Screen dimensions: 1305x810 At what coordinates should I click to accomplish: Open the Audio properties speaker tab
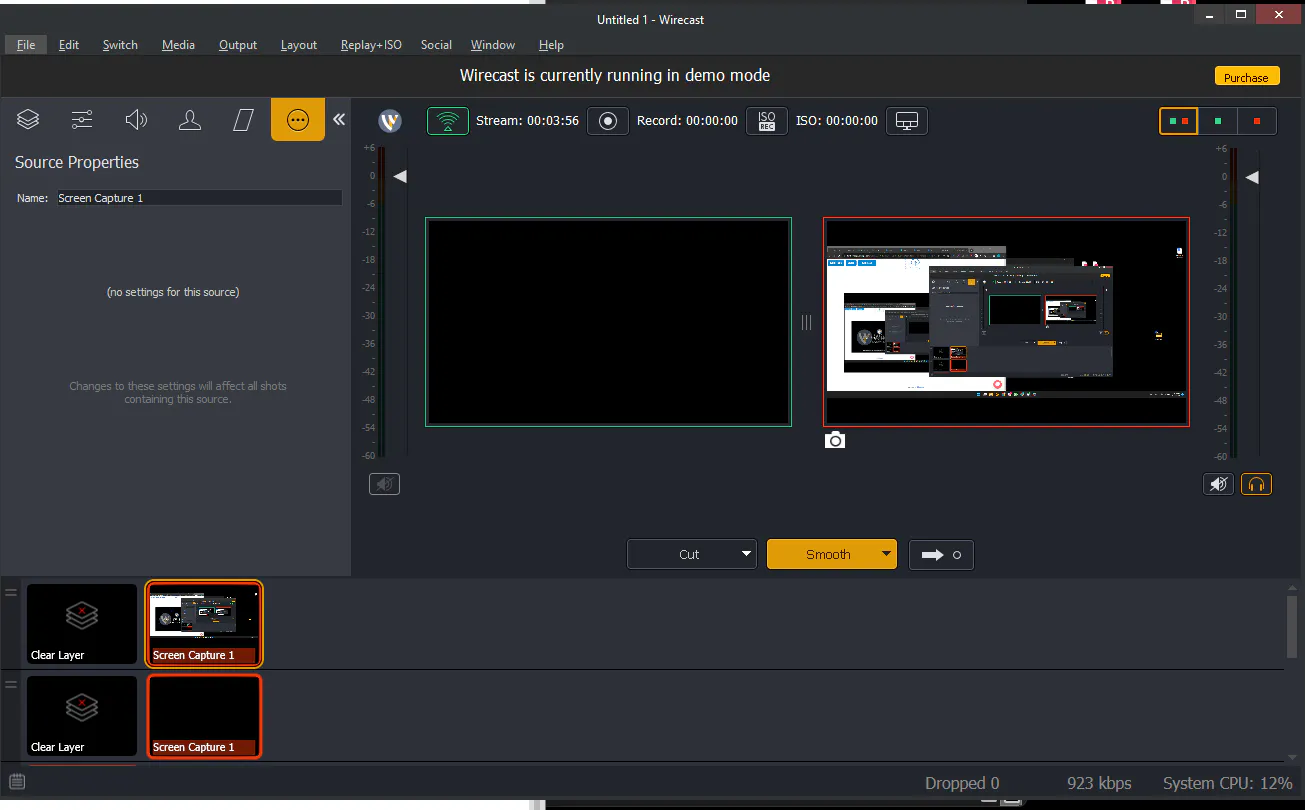tap(136, 120)
